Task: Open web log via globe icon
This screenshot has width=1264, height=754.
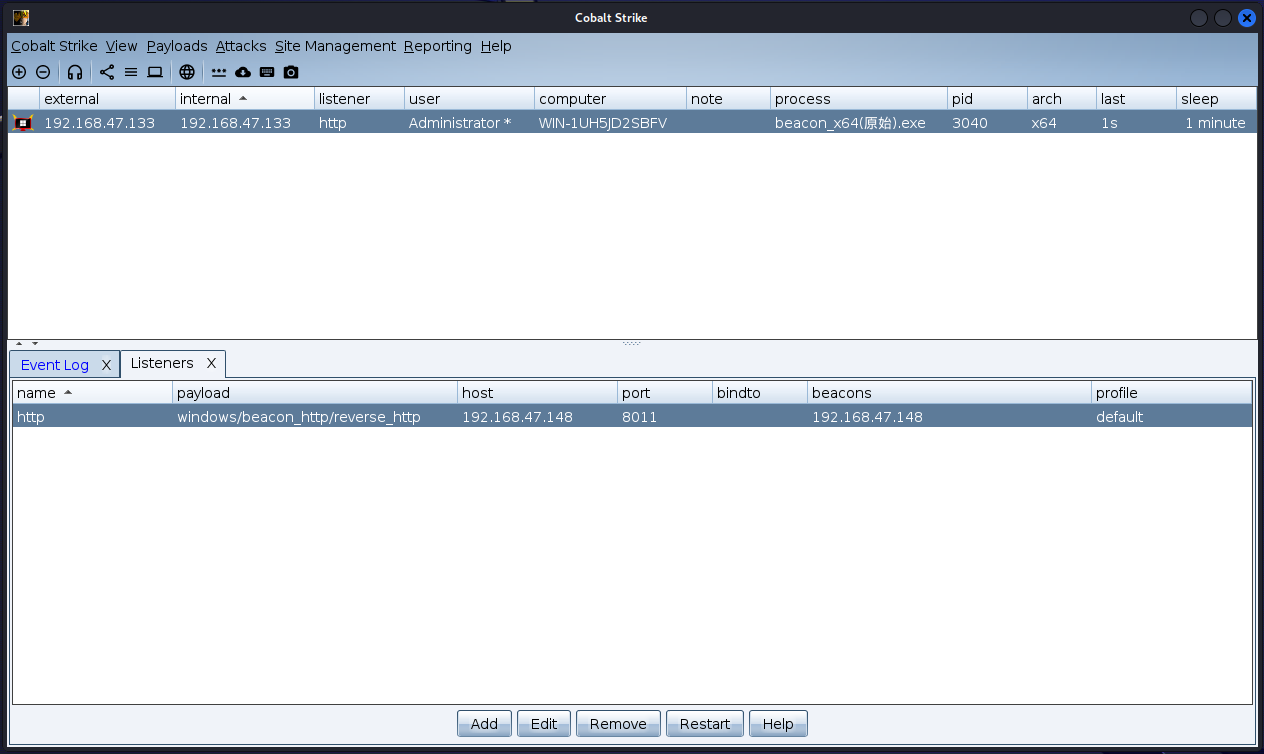Action: point(187,72)
